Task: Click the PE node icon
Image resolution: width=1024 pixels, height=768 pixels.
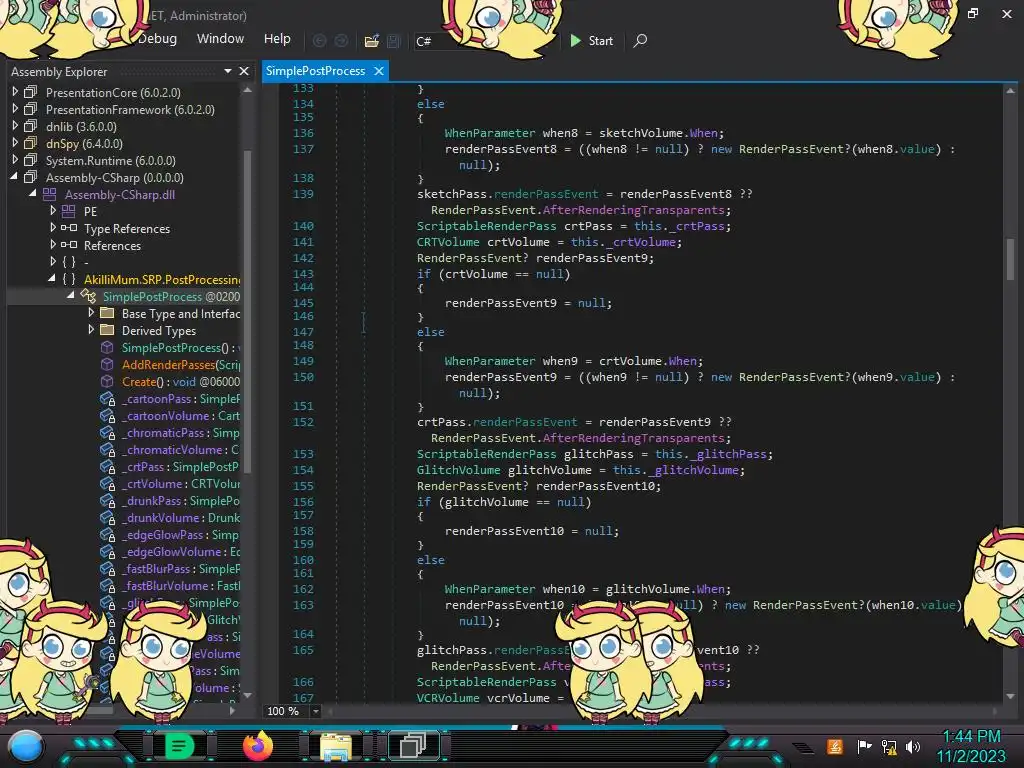Action: point(69,211)
